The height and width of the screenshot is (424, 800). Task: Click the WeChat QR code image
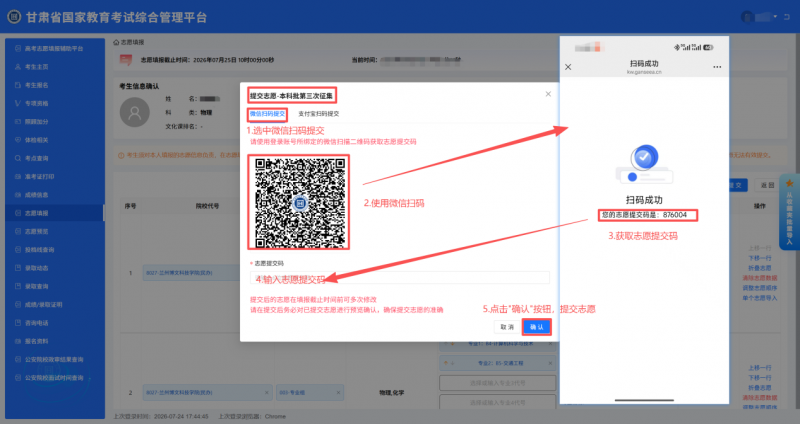[299, 203]
